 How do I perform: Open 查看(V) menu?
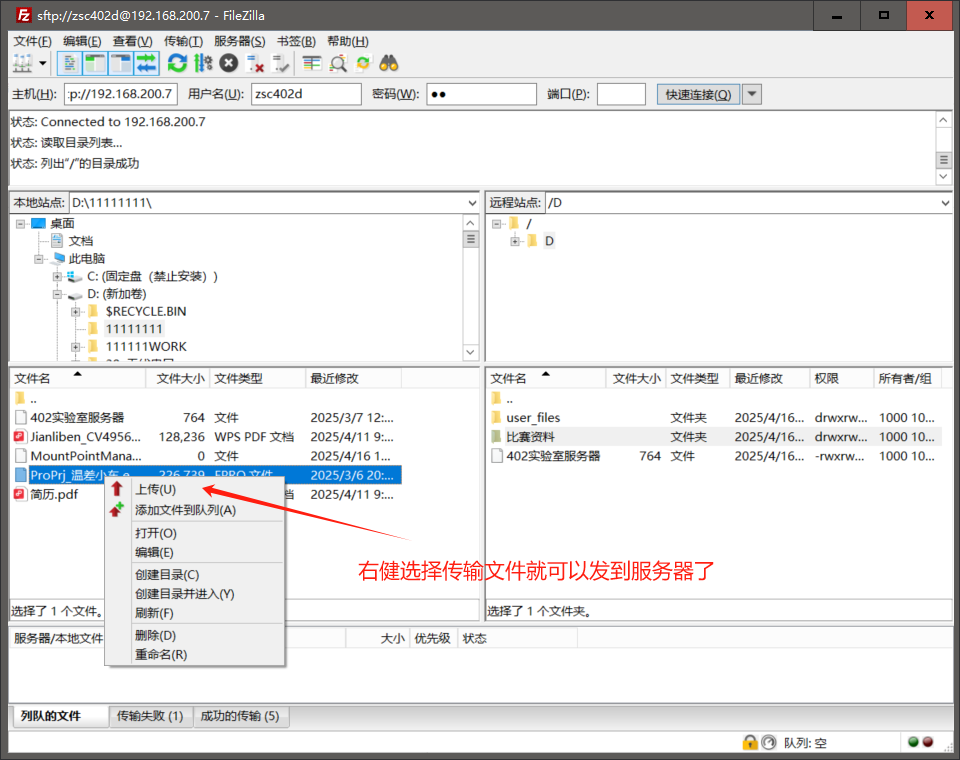132,41
